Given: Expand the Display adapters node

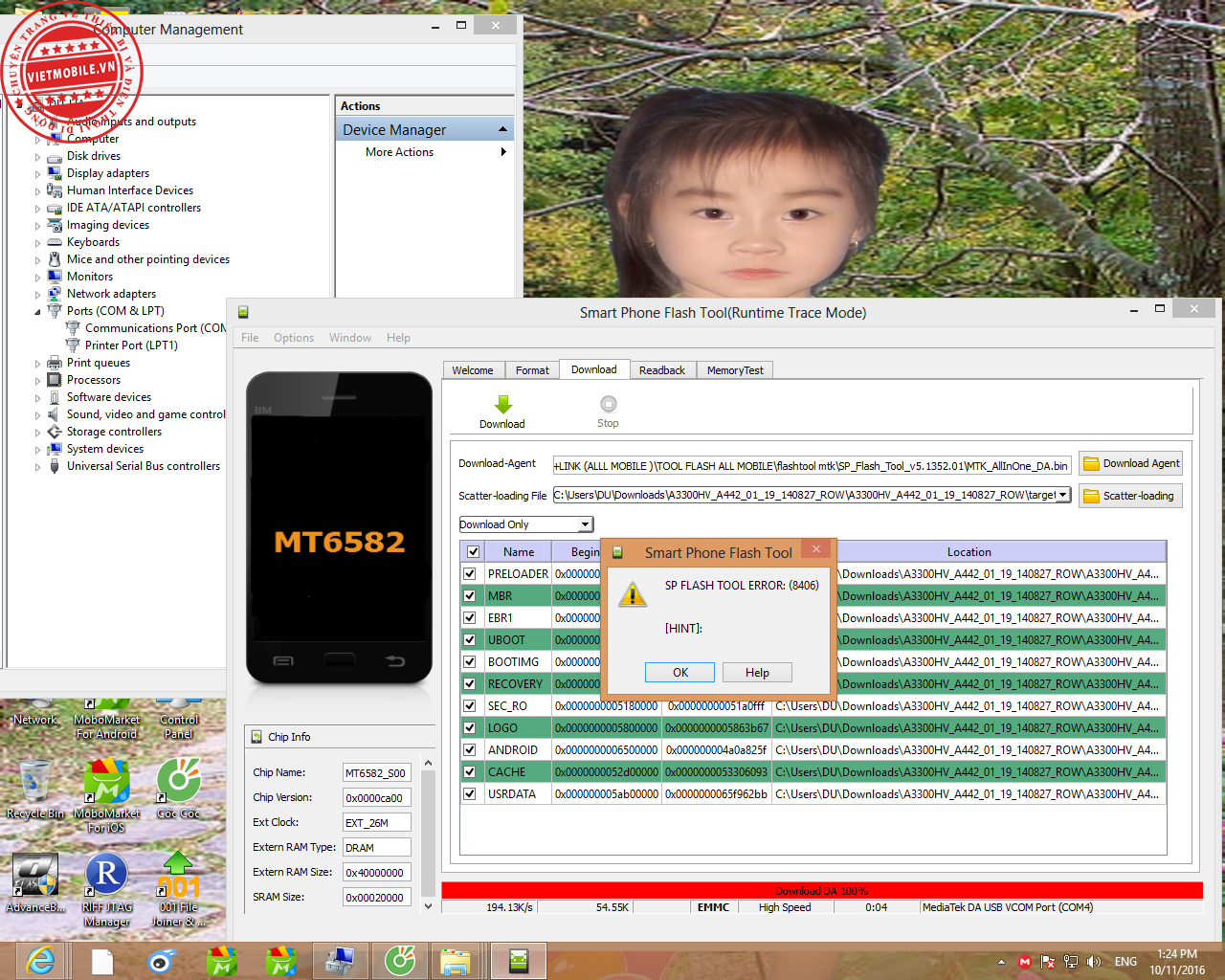Looking at the screenshot, I should click(x=38, y=174).
